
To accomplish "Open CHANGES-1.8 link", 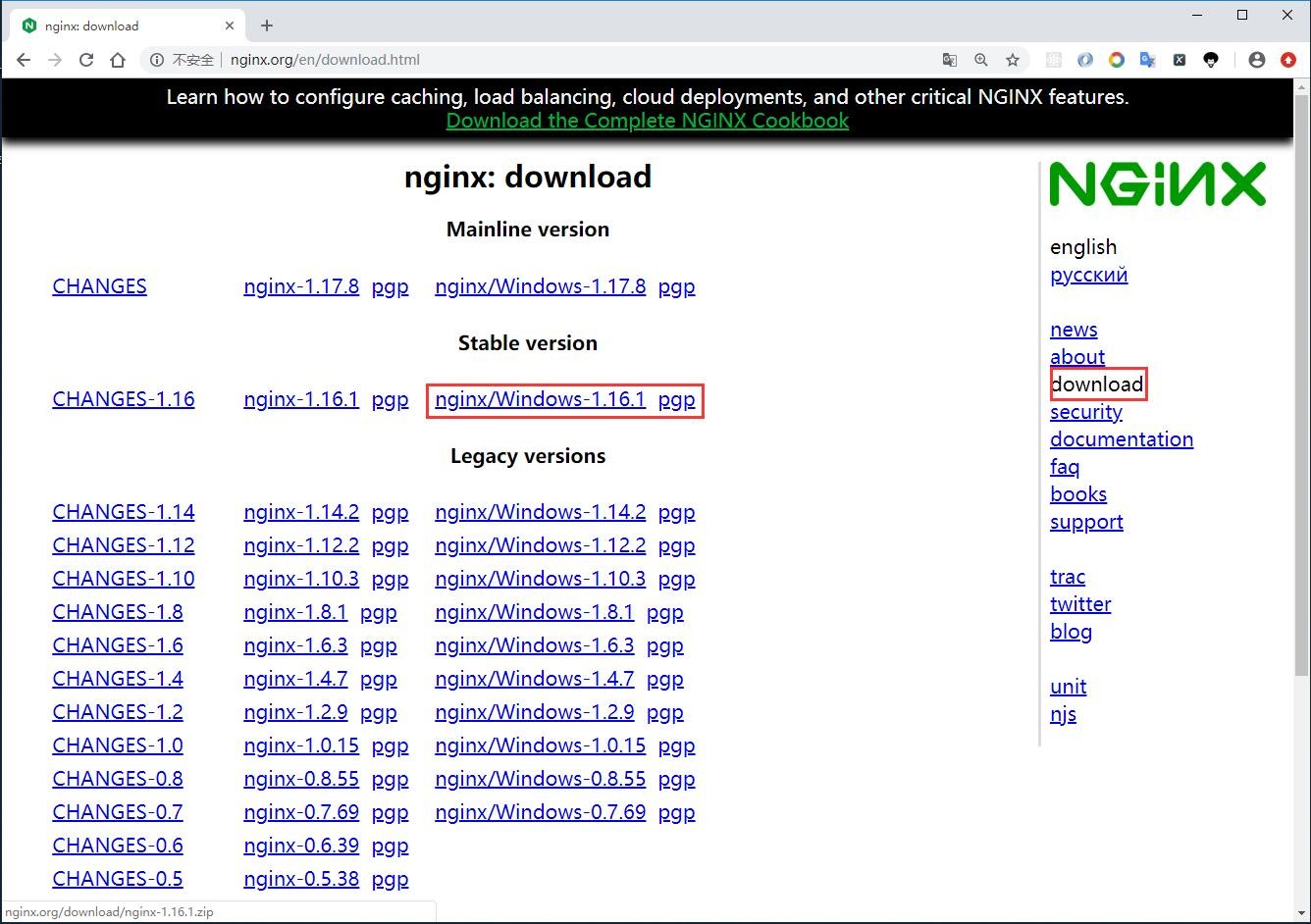I will click(118, 612).
